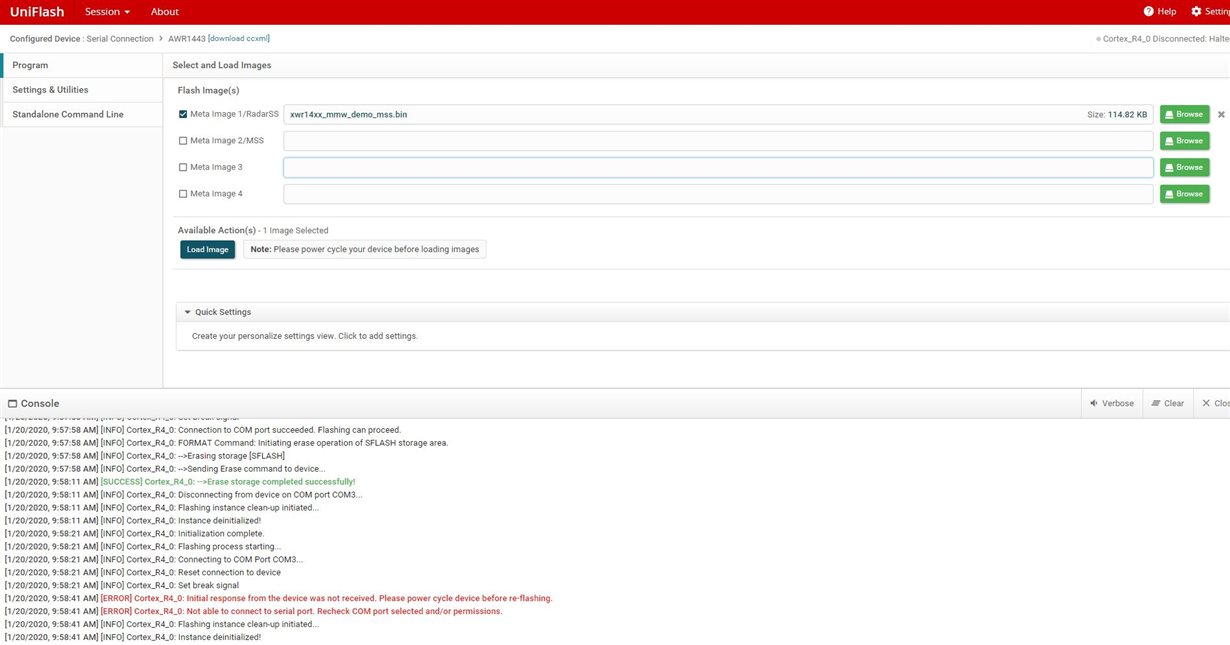
Task: Click the AWR1443 device name
Action: click(x=186, y=38)
